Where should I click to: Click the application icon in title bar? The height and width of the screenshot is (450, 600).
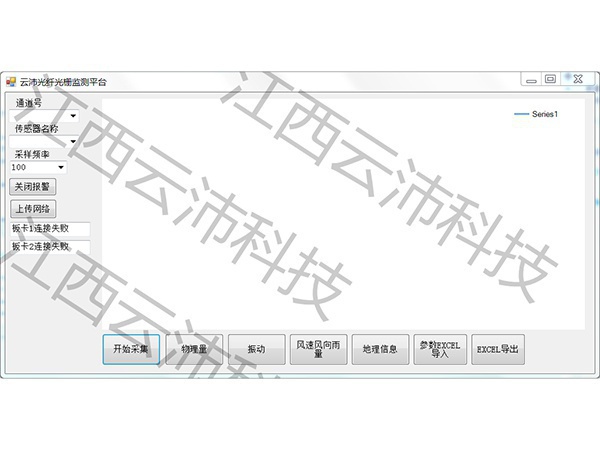point(11,81)
